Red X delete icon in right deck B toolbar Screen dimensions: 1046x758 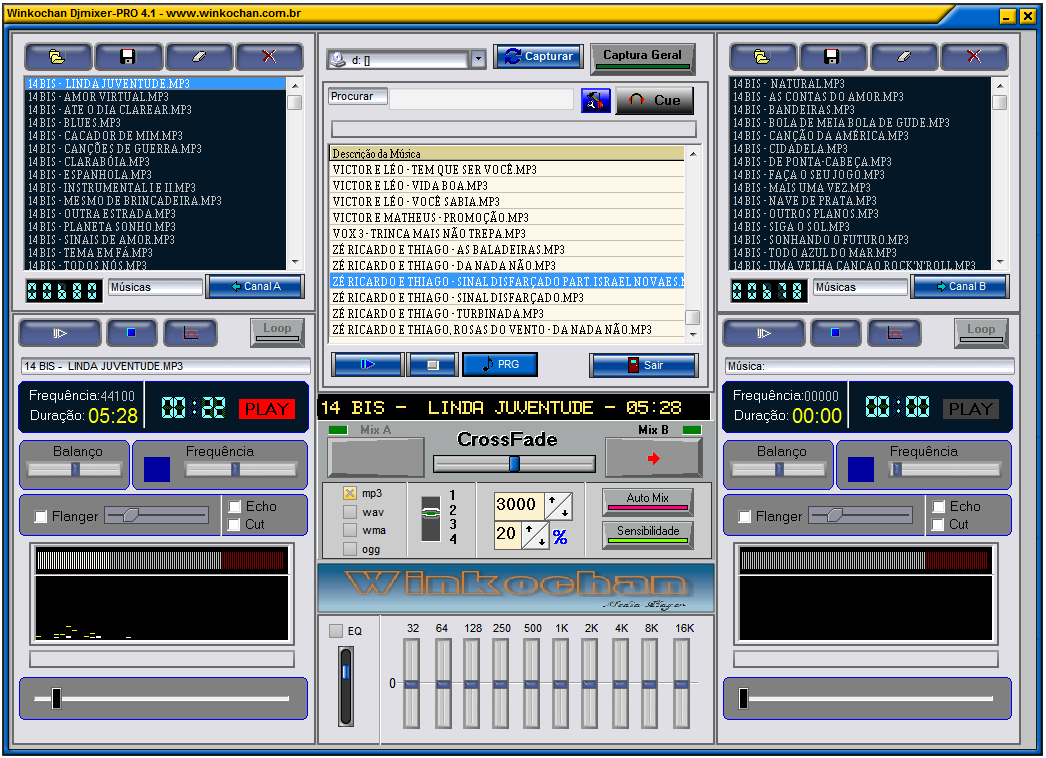point(974,57)
